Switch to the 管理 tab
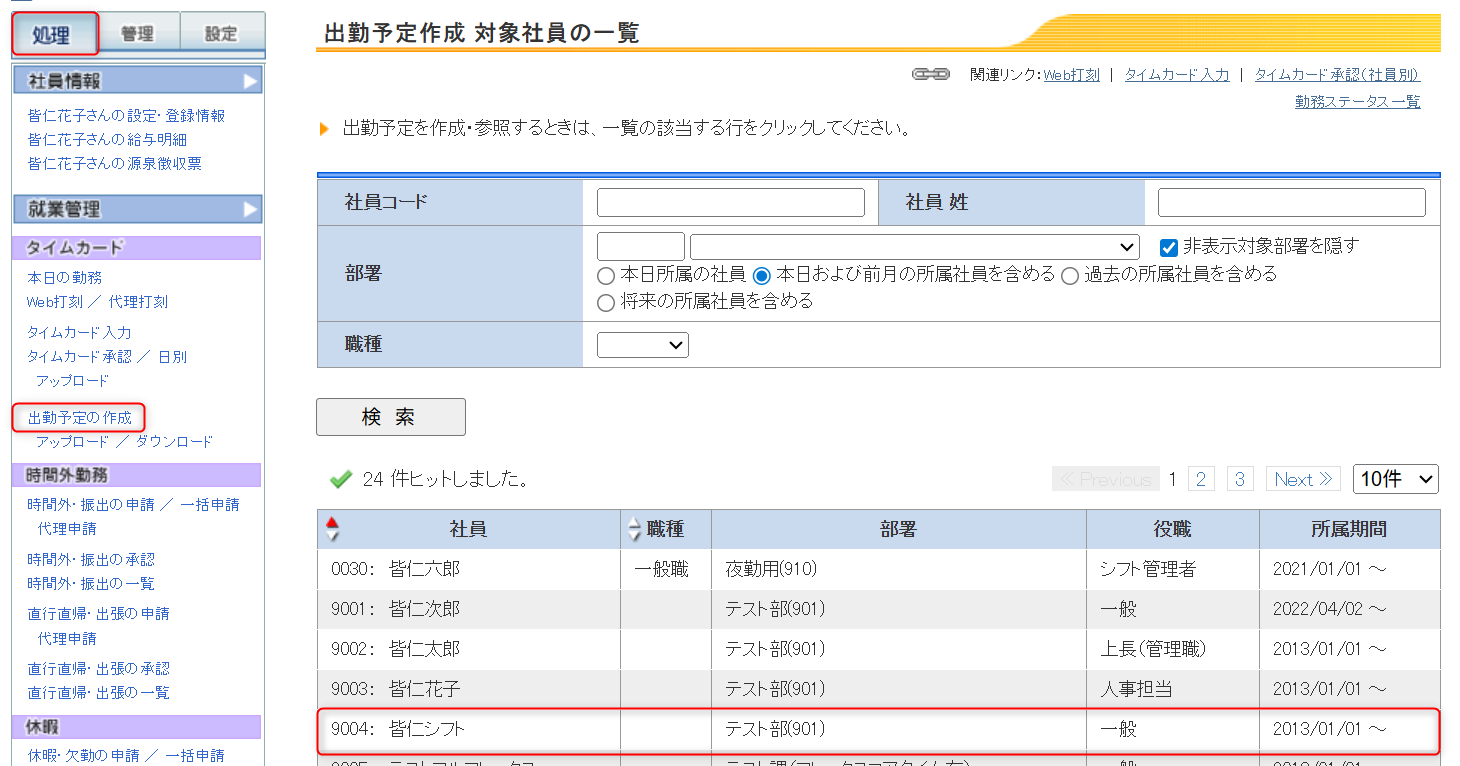This screenshot has width=1460, height=766. [x=137, y=34]
